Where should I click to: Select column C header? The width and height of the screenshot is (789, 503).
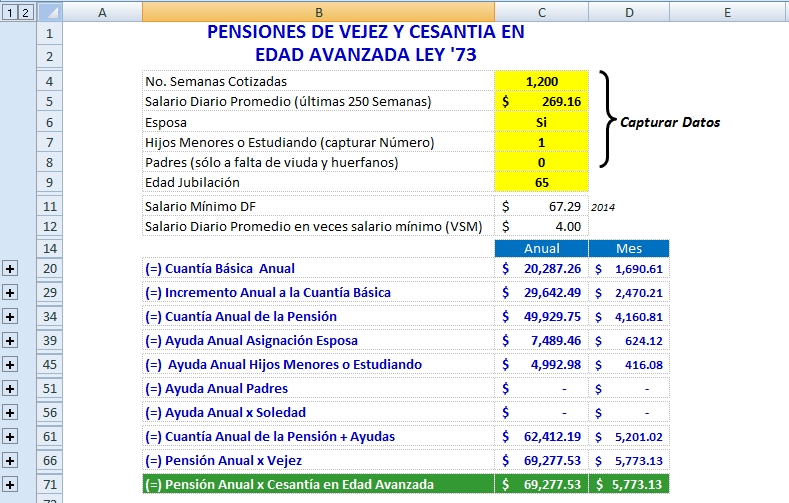[x=541, y=12]
